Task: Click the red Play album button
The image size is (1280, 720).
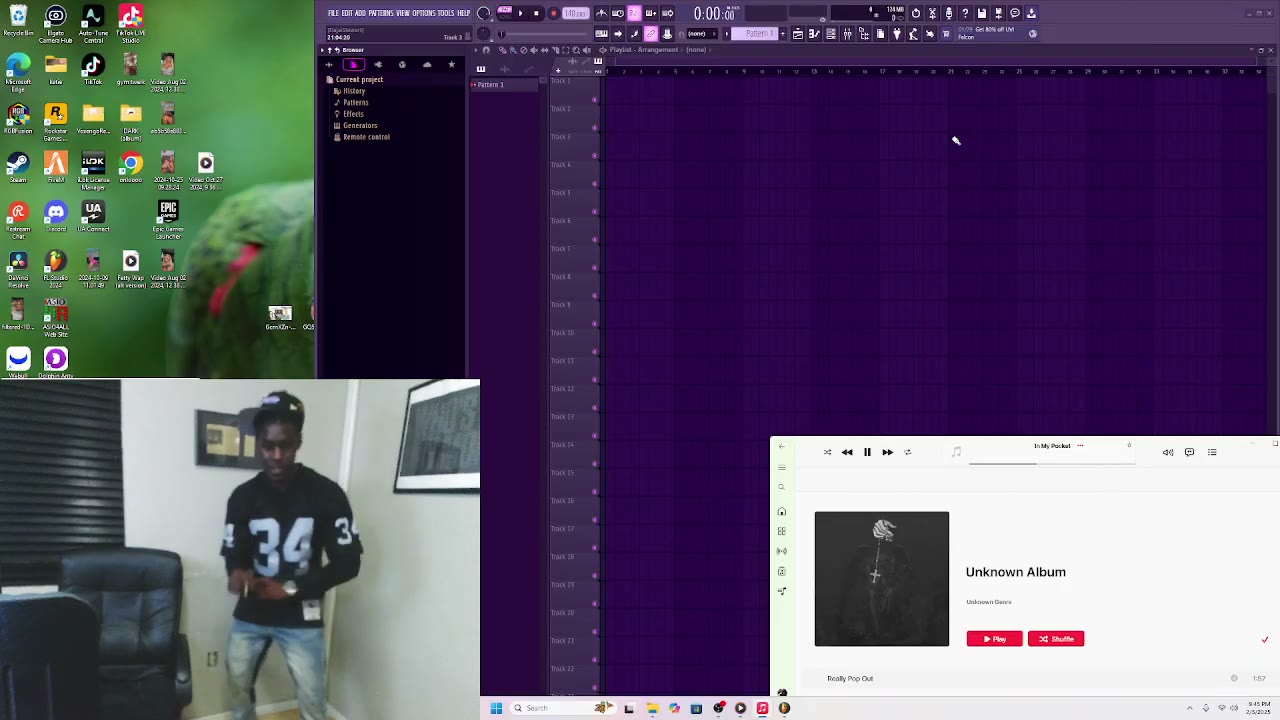Action: coord(994,638)
